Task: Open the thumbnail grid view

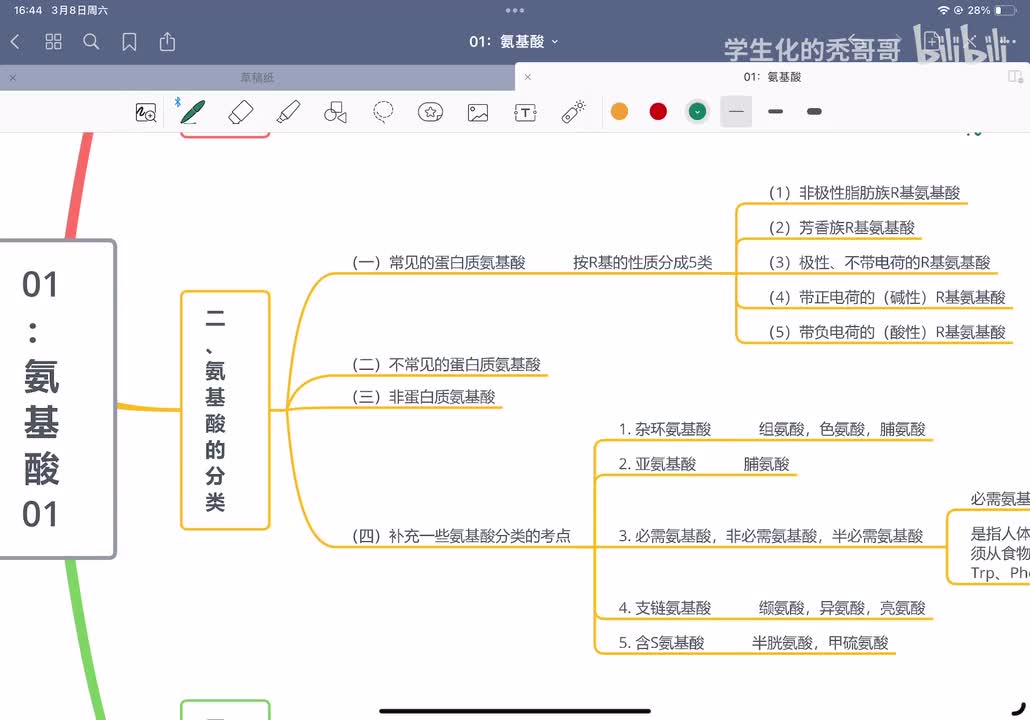Action: click(x=53, y=42)
